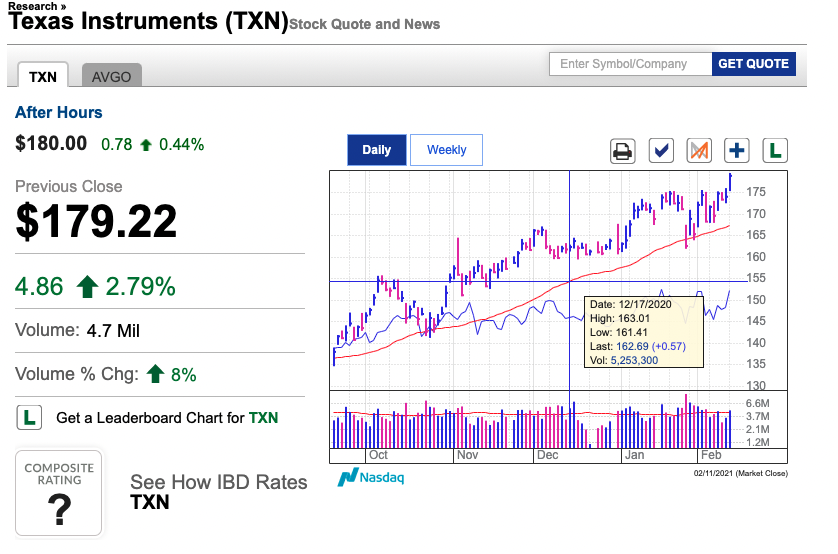Open See How IBD Rates TXN link

[x=219, y=492]
